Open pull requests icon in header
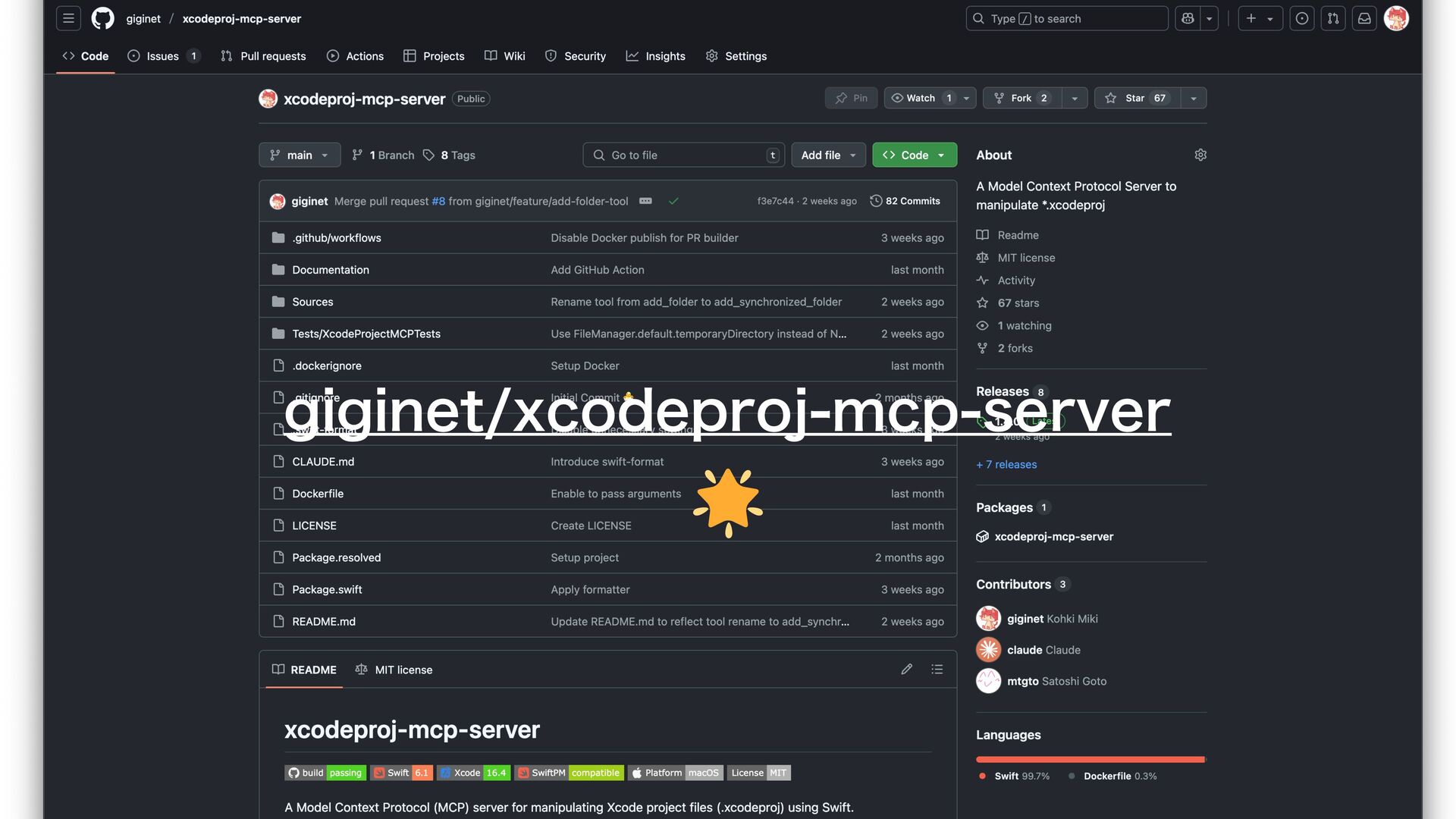This screenshot has width=1456, height=819. [x=1333, y=18]
